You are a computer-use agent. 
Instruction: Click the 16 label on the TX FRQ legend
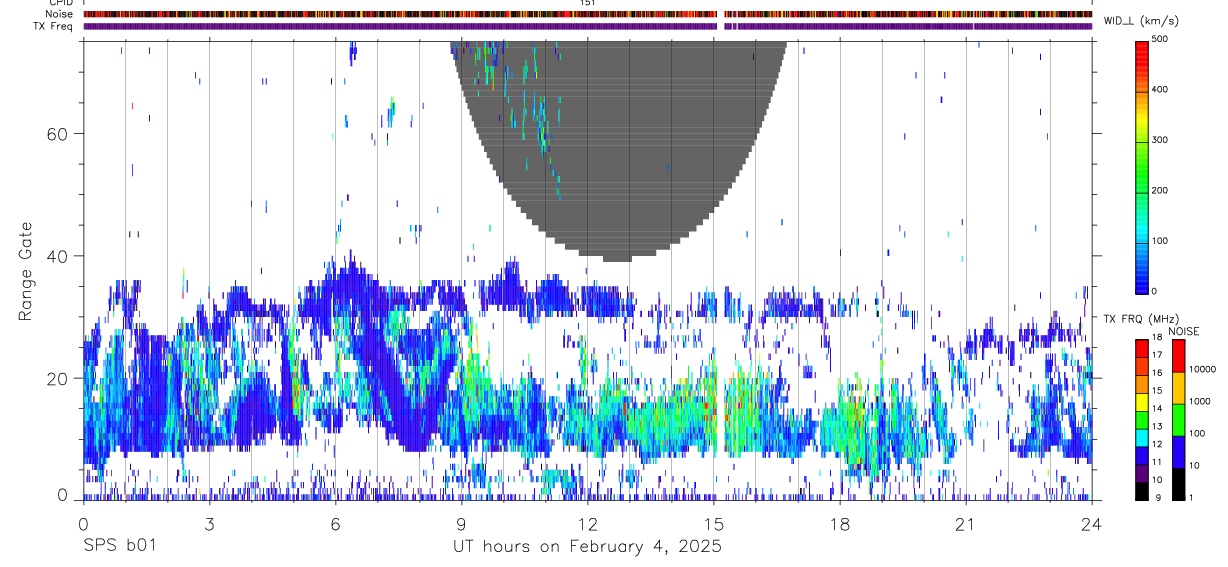pos(1155,373)
